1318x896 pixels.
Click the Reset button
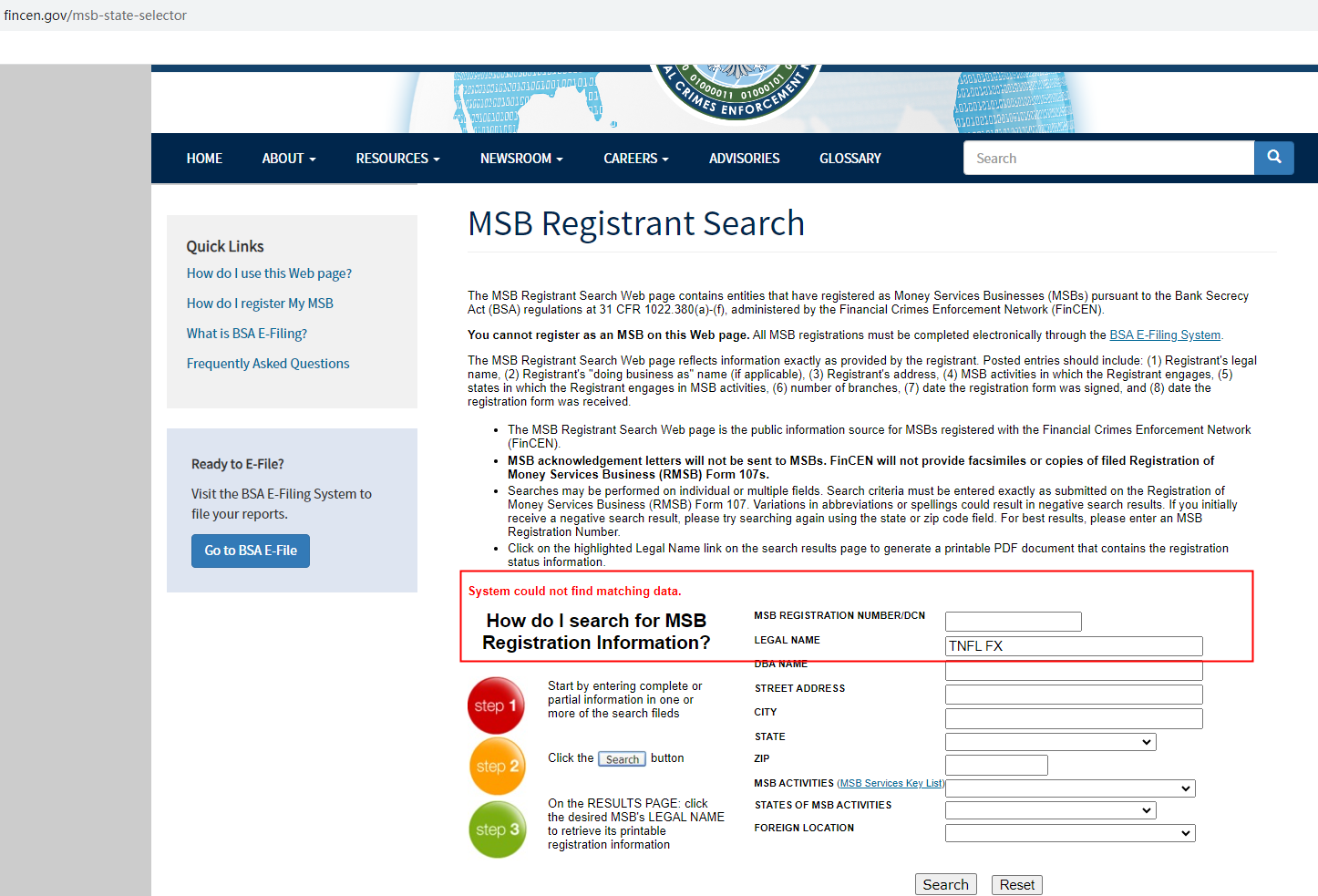coord(1017,885)
